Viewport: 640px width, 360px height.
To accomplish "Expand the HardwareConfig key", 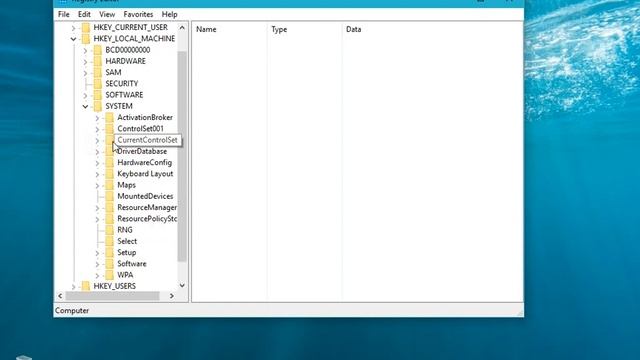I will (97, 163).
